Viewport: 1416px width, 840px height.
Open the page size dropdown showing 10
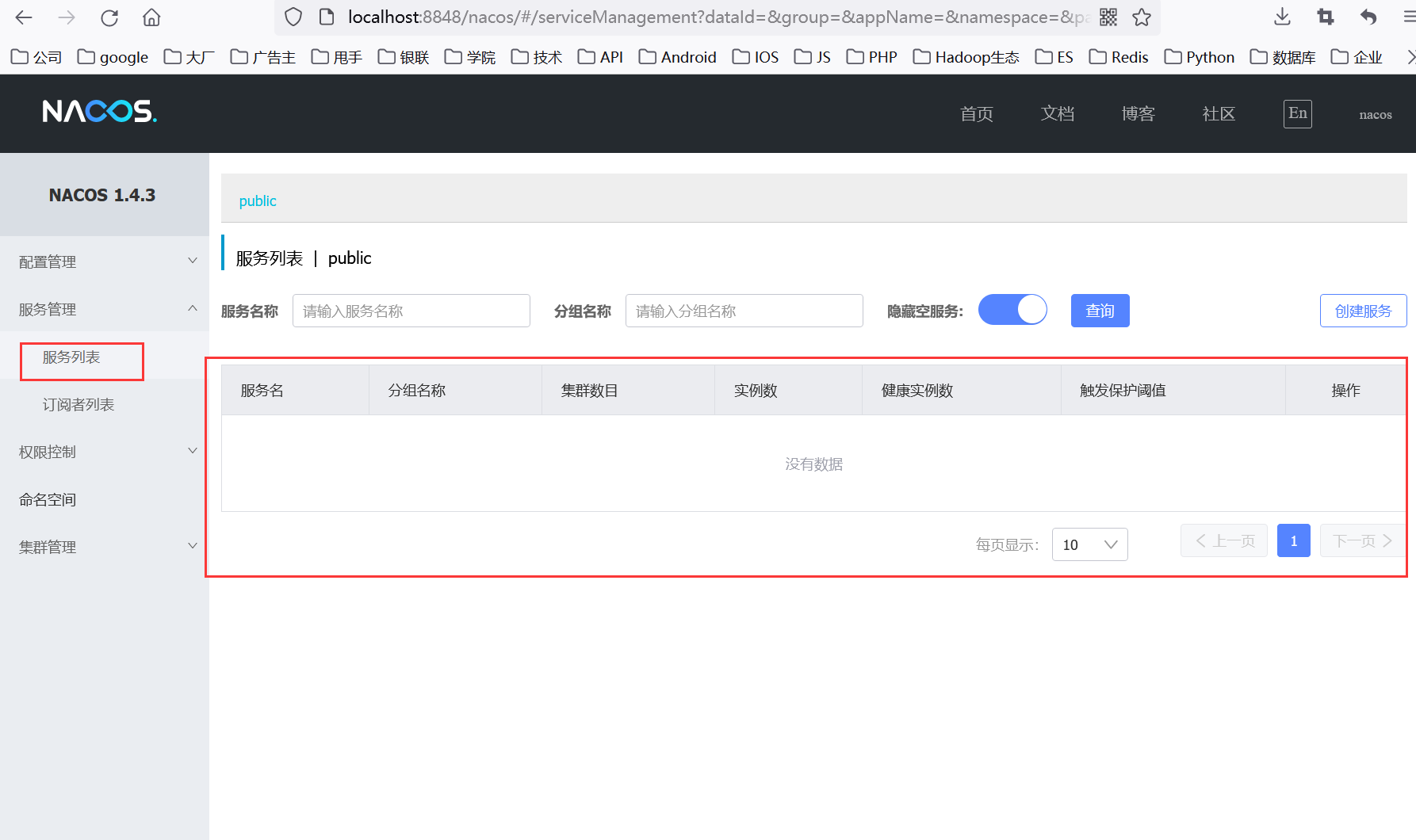pyautogui.click(x=1089, y=544)
